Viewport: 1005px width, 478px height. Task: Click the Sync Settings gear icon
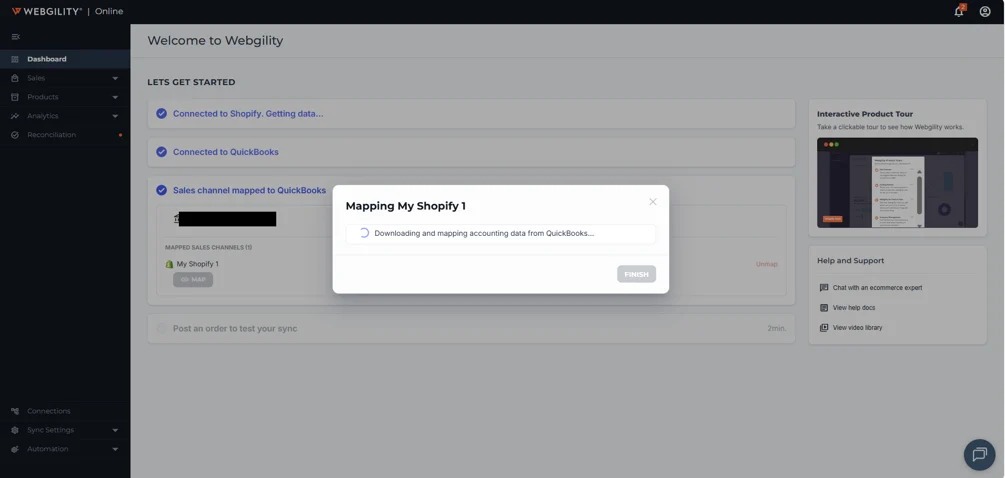[x=15, y=430]
